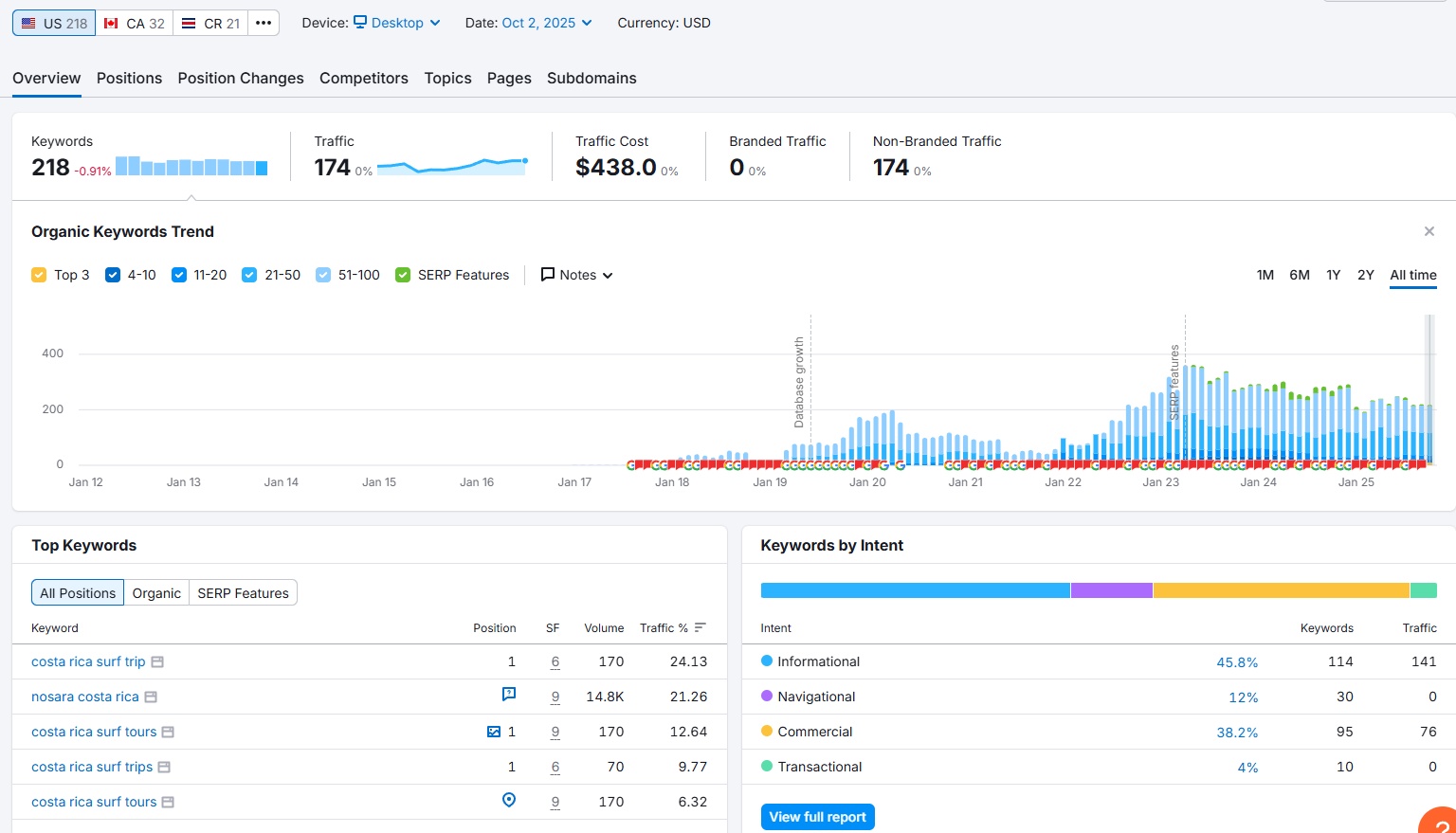
Task: Close the Organic Keywords Trend panel
Action: coord(1429,231)
